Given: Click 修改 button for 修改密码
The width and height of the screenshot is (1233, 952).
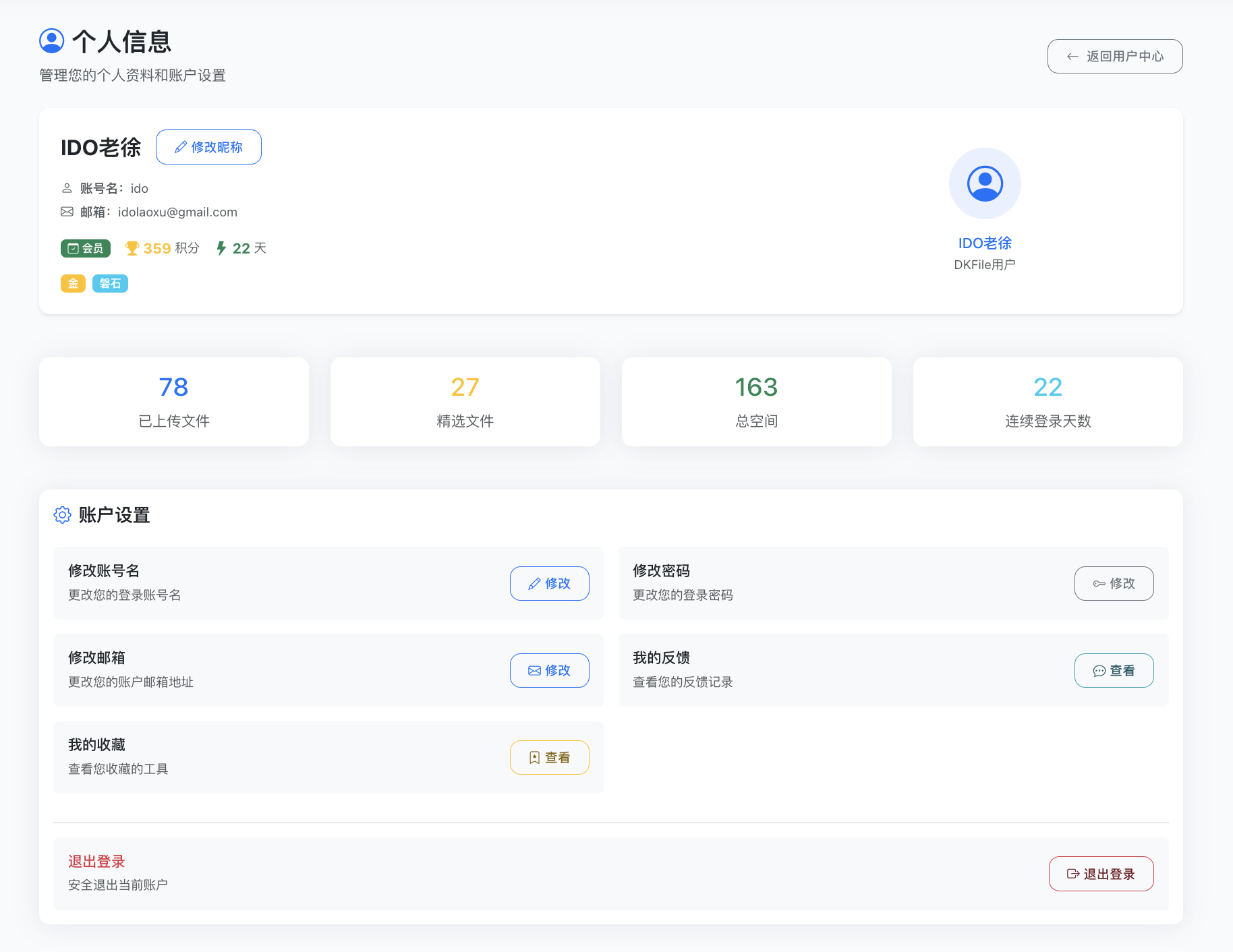Looking at the screenshot, I should tap(1113, 583).
